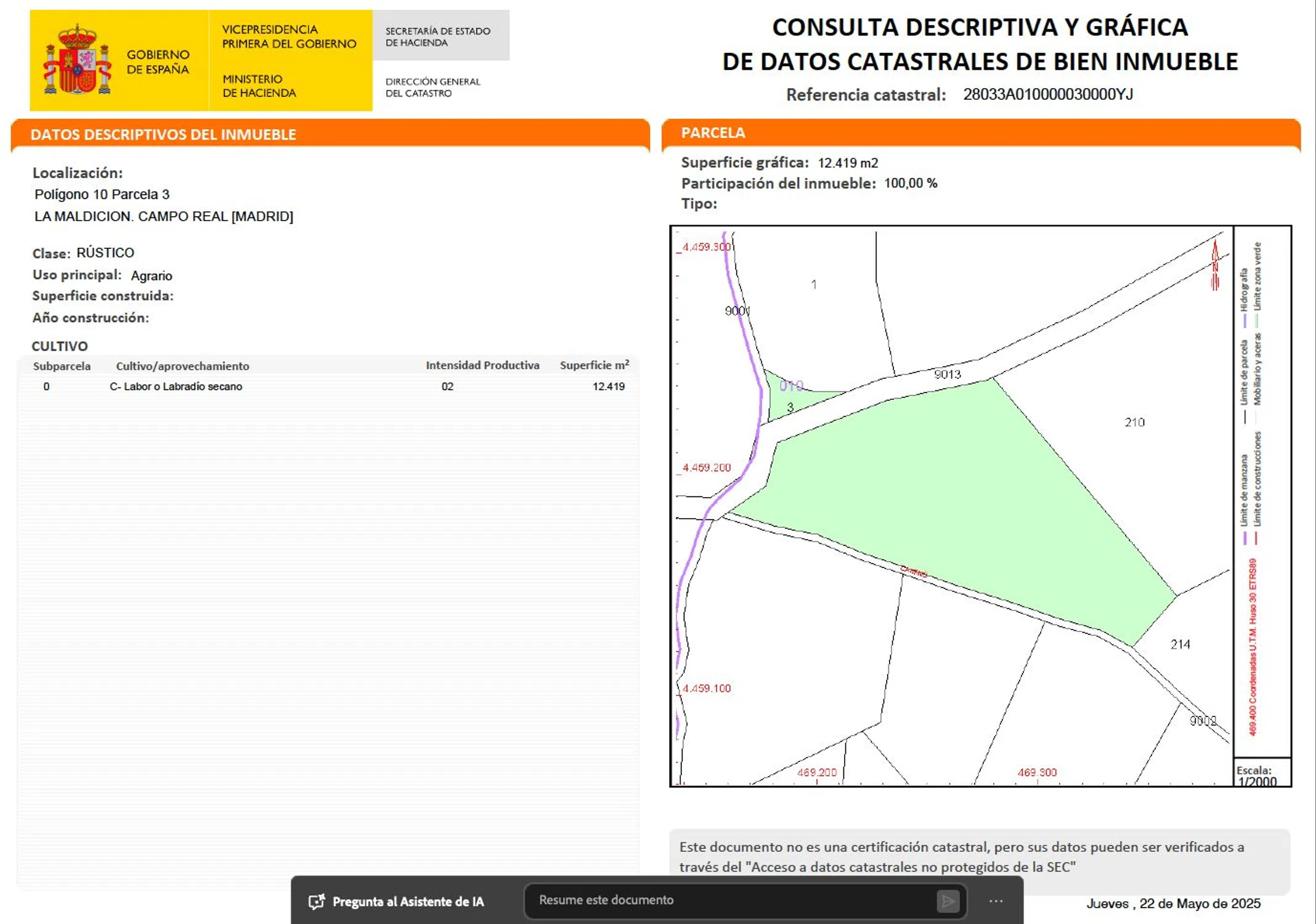Click the Spanish coat of arms logo
This screenshot has height=924, width=1316.
(77, 60)
